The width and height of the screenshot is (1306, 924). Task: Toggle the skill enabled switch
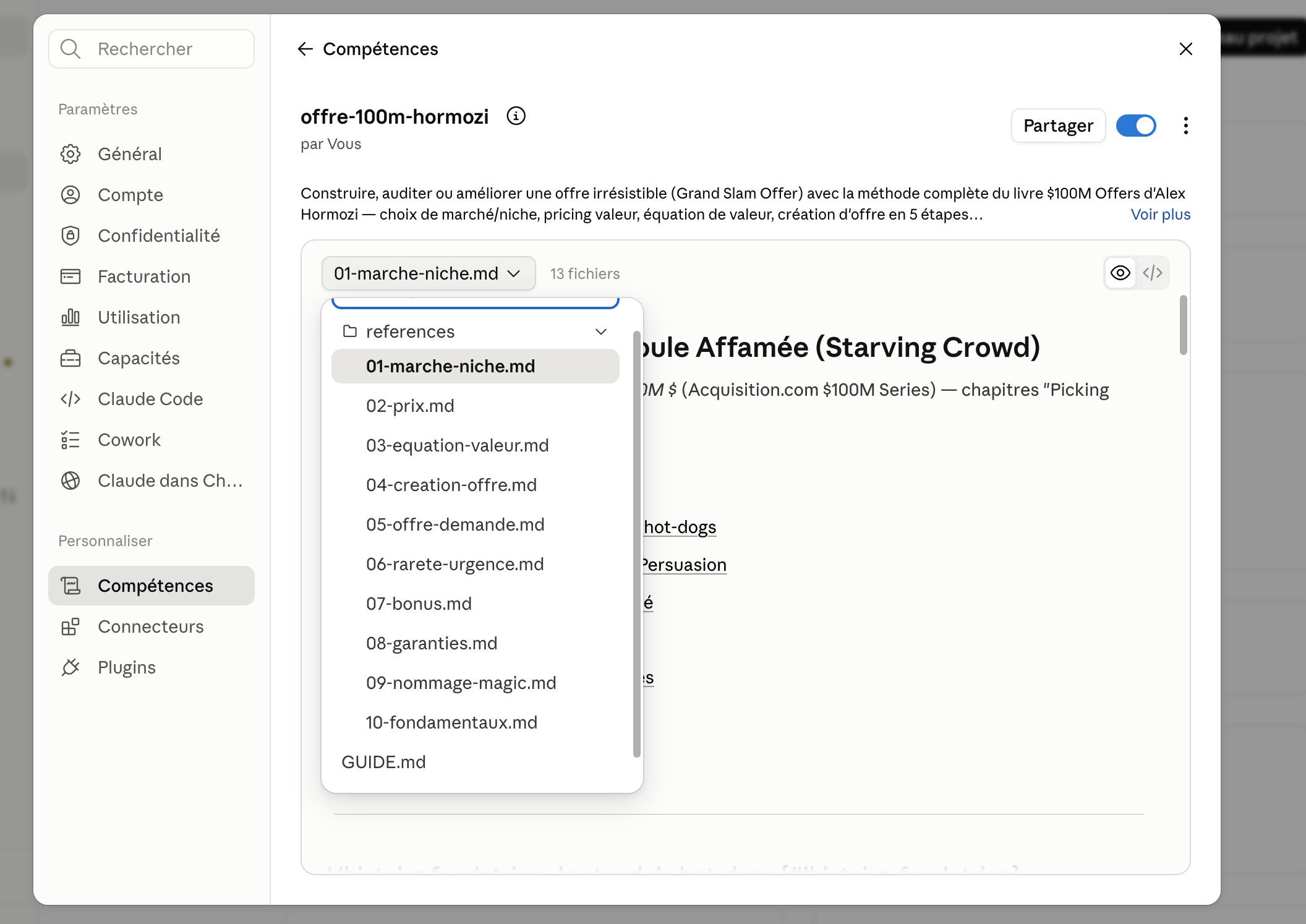[x=1136, y=126]
